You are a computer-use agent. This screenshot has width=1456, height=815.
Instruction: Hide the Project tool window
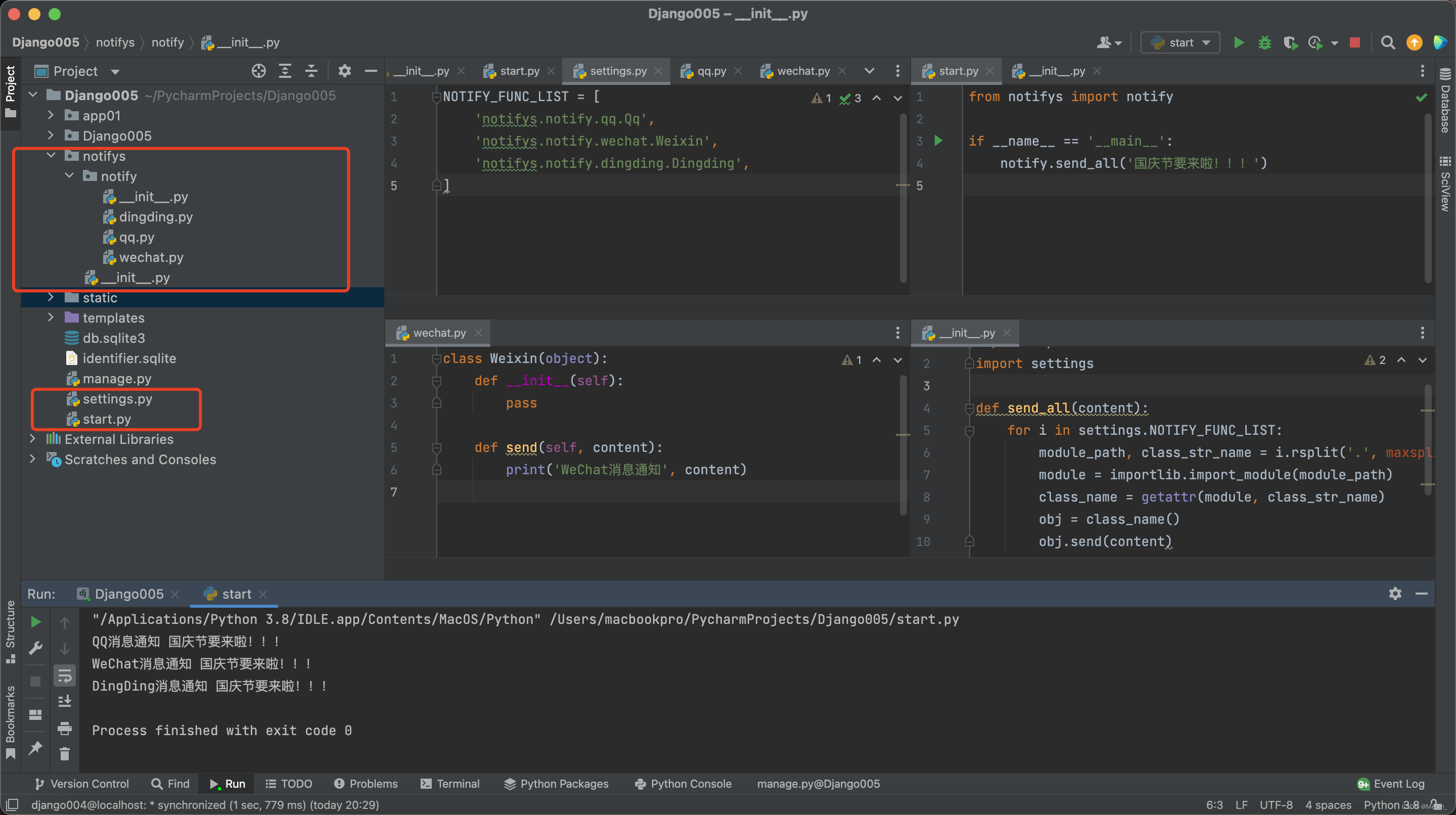371,71
